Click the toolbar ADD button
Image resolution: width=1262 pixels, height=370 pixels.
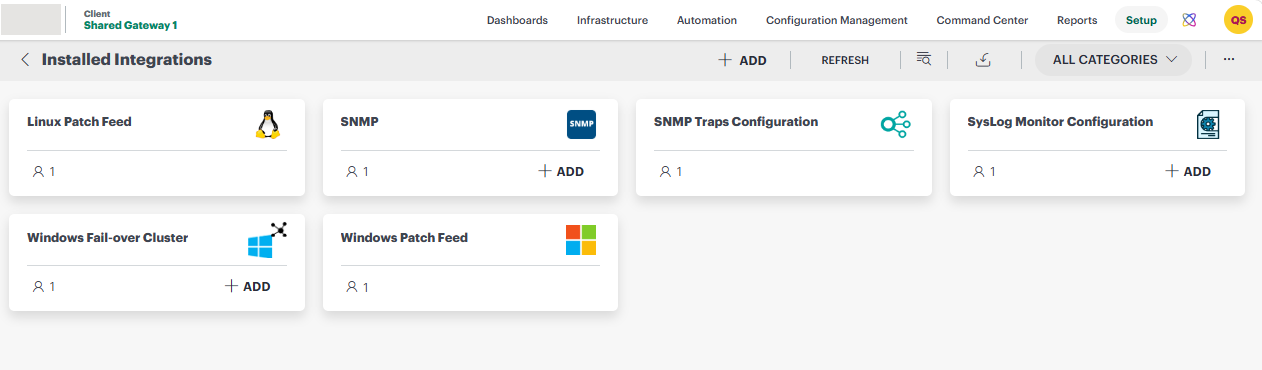pyautogui.click(x=742, y=60)
